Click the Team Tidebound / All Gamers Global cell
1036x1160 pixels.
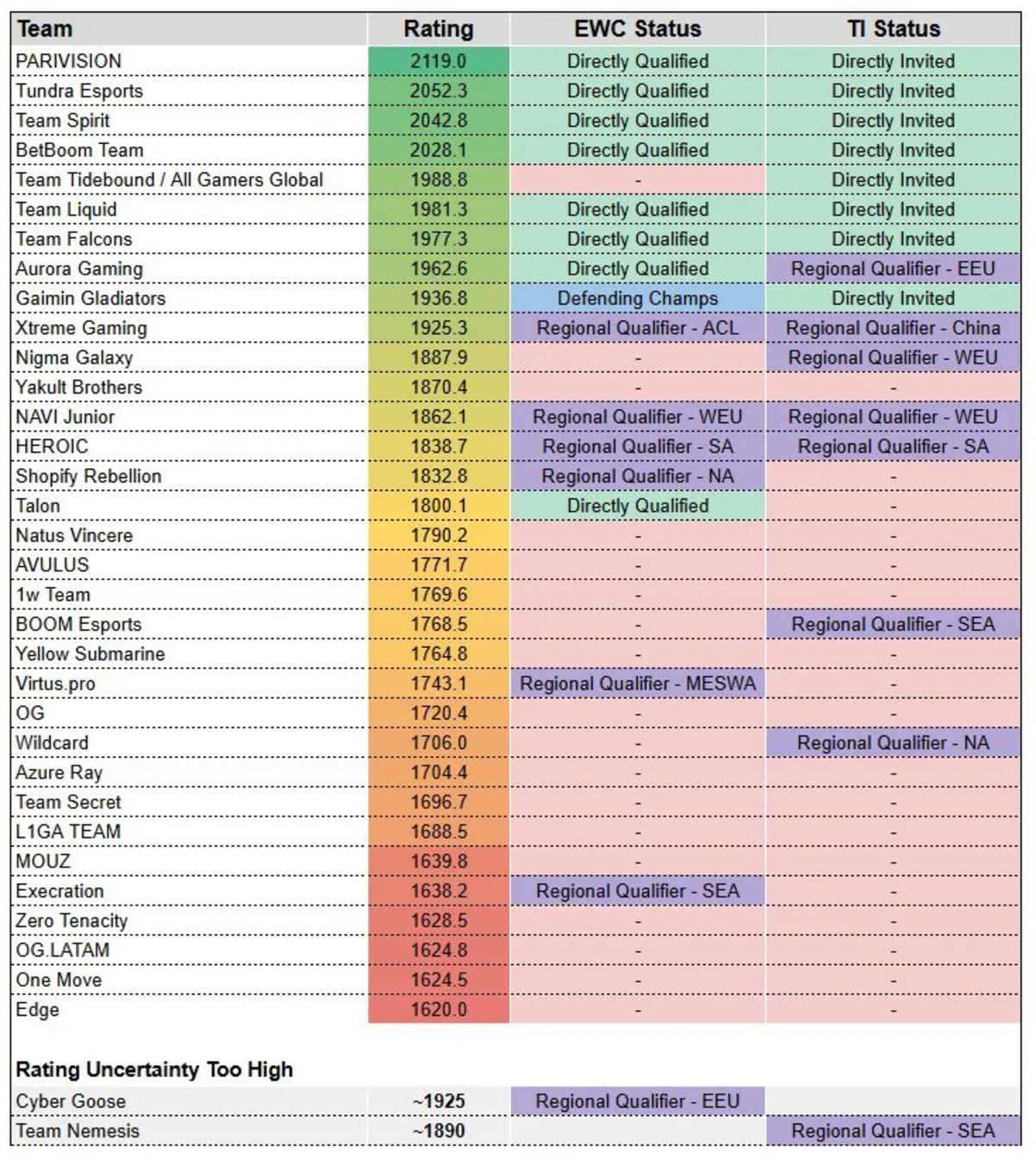coord(190,180)
